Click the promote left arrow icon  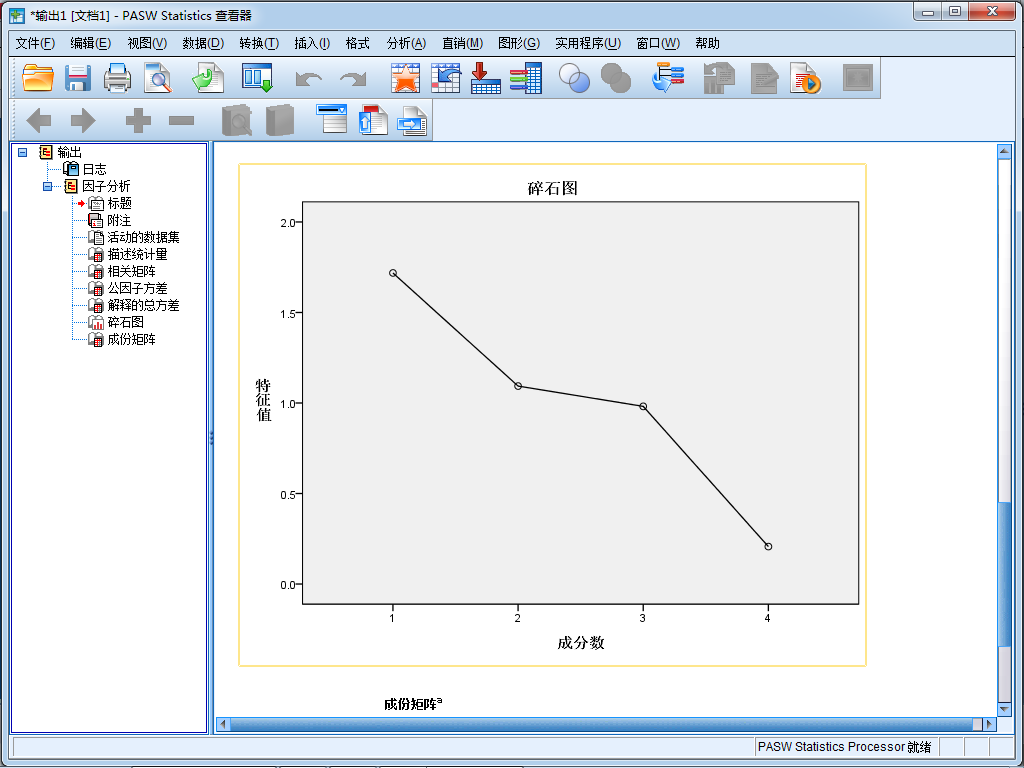[x=39, y=120]
